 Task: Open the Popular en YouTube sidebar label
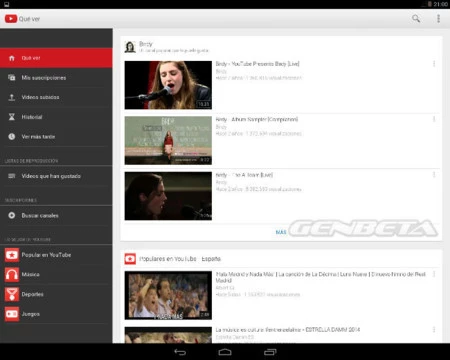(46, 255)
